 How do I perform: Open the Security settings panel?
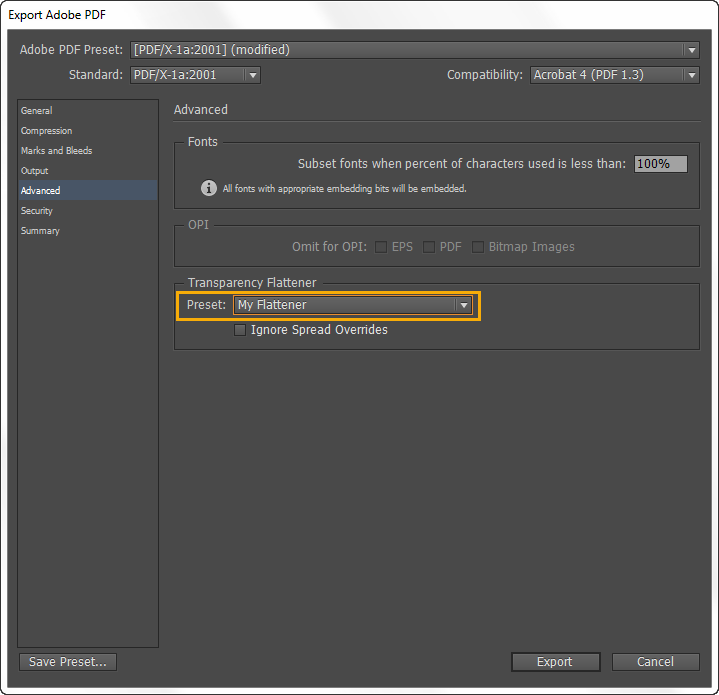37,211
